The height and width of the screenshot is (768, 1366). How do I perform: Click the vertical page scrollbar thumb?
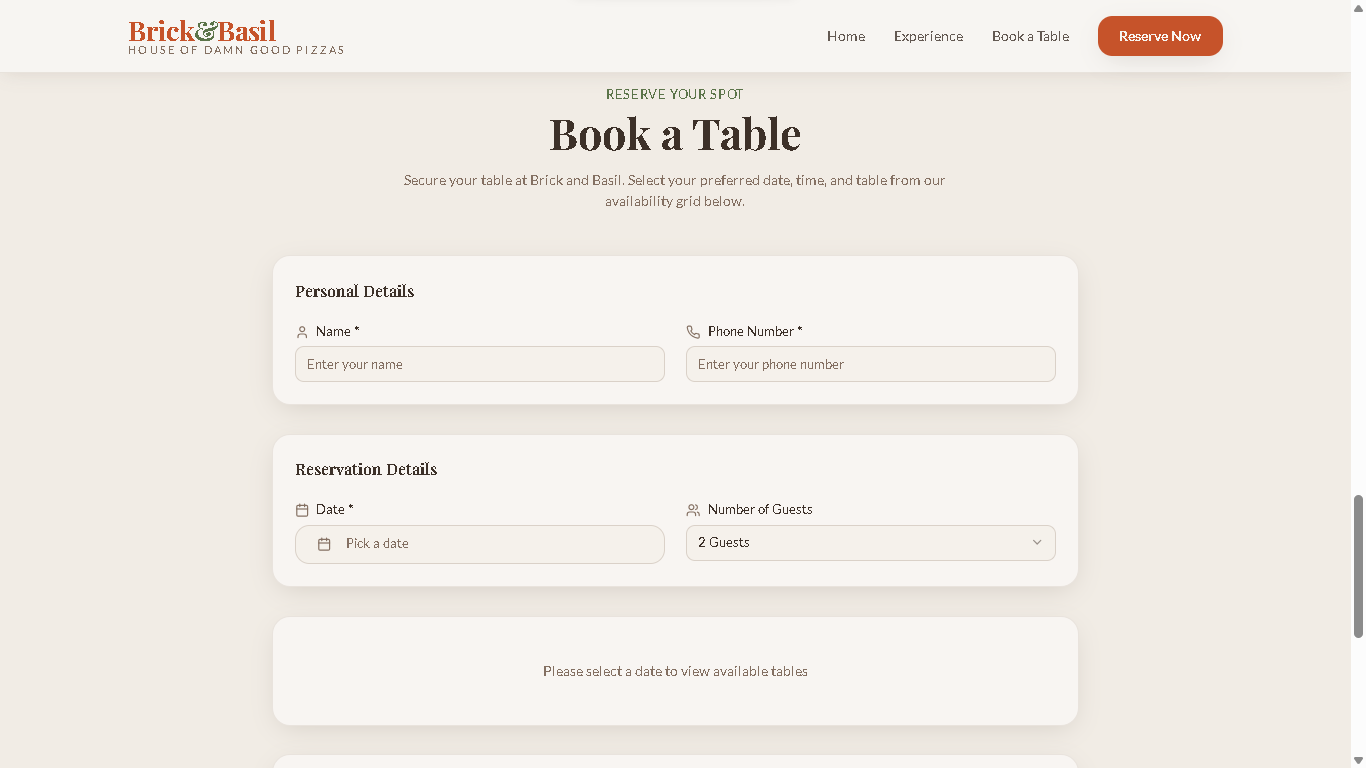click(x=1357, y=565)
